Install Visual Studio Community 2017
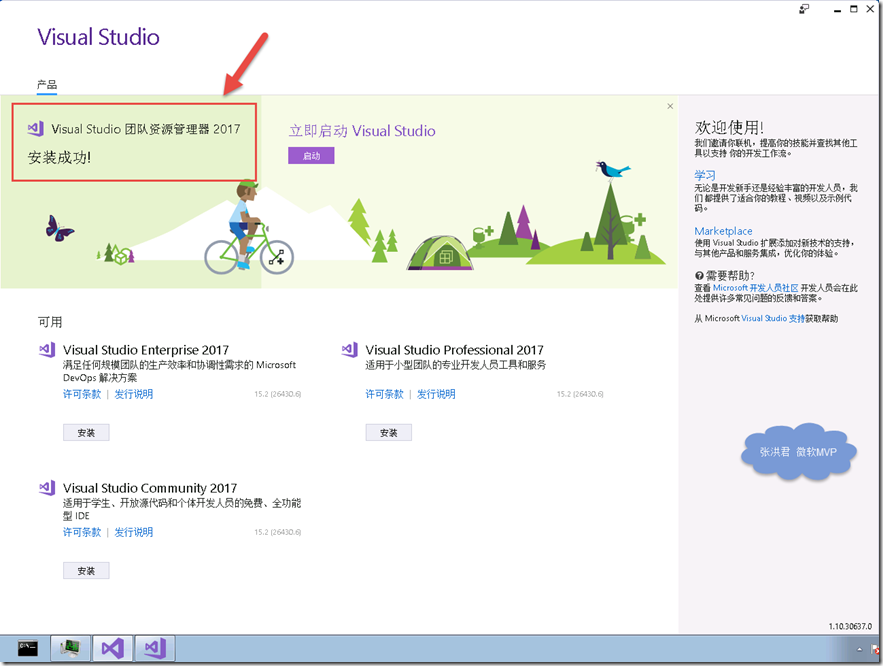 [86, 570]
